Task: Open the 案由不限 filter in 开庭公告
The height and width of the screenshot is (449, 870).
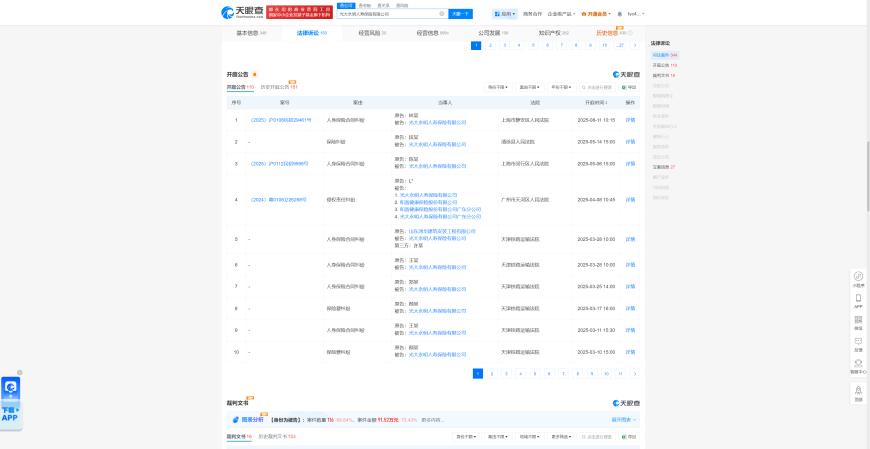Action: 529,88
